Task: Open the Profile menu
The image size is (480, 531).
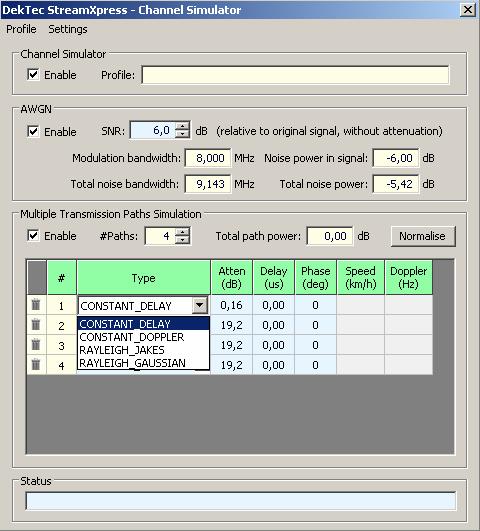Action: 21,29
